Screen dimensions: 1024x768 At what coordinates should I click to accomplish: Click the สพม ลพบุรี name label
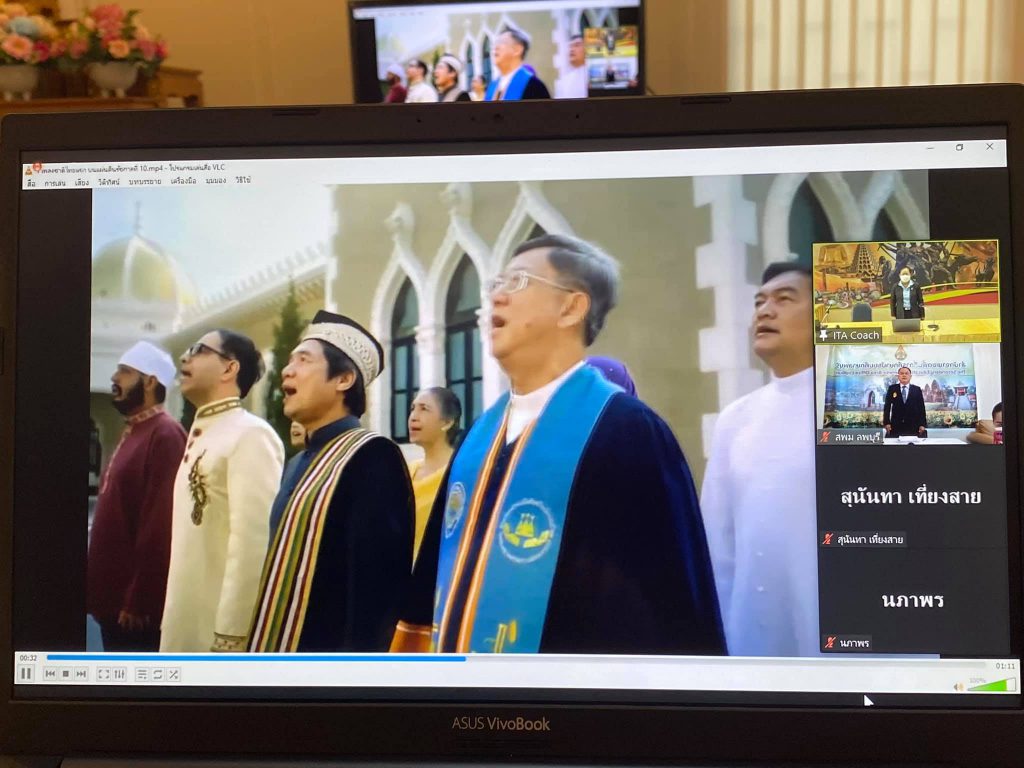[858, 437]
